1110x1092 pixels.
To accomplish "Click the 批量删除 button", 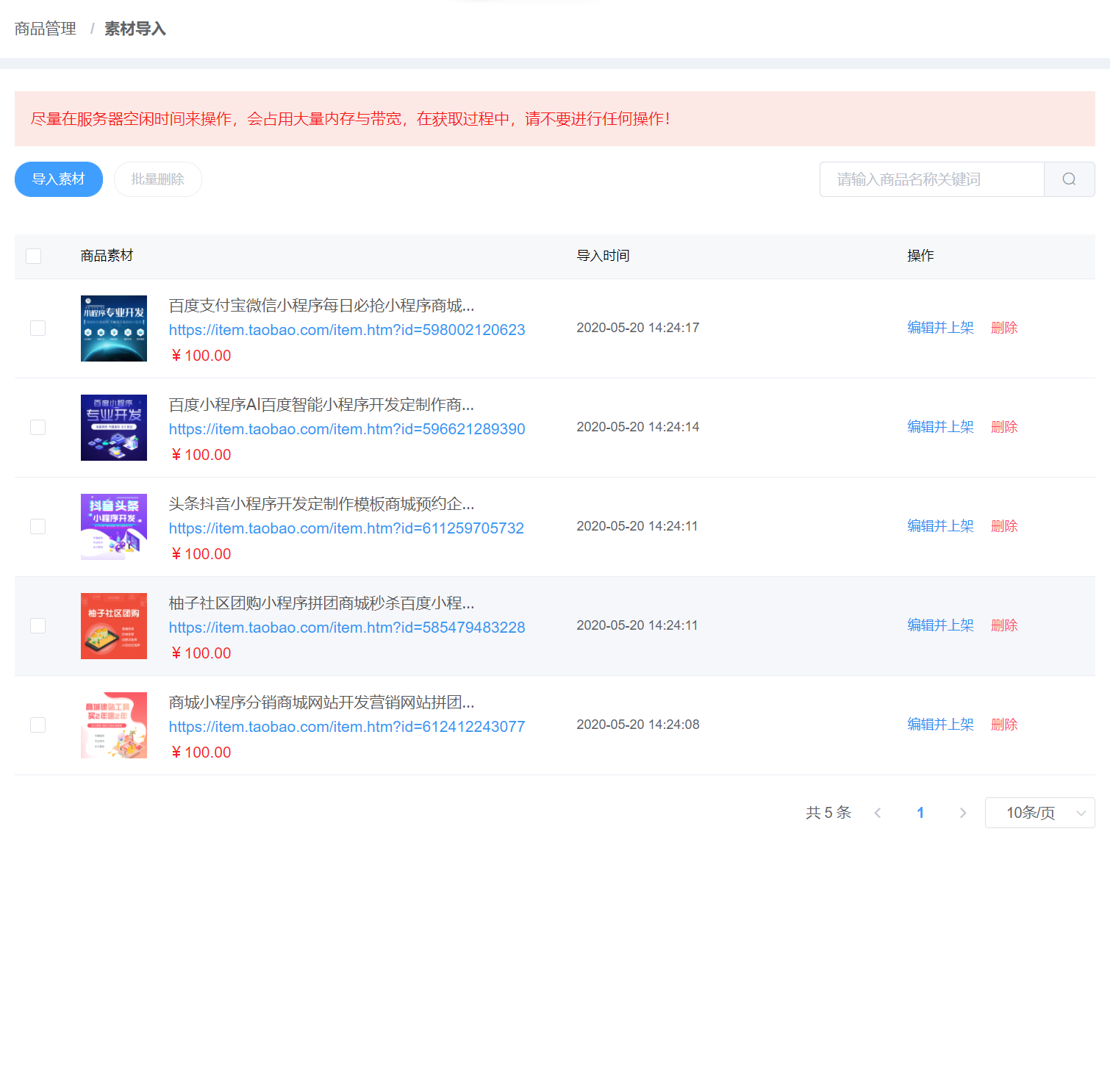I will (x=158, y=179).
